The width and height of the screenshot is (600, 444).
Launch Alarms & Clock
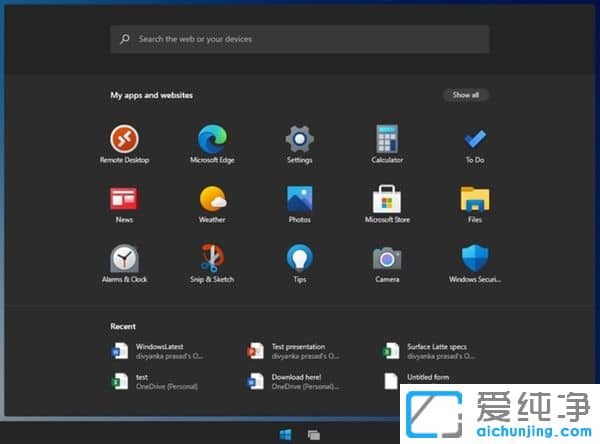click(x=124, y=264)
